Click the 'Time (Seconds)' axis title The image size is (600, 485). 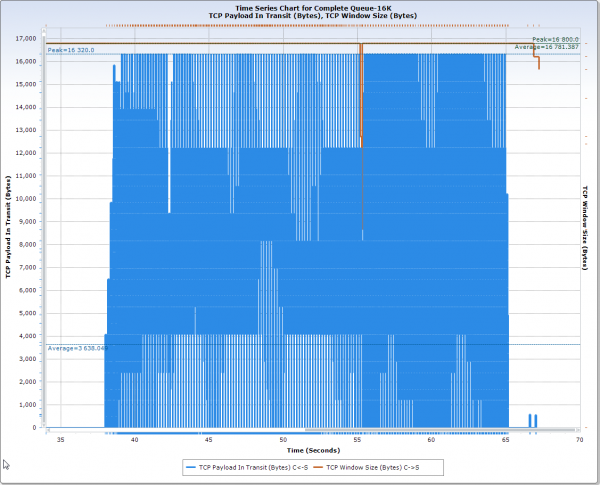click(x=313, y=450)
